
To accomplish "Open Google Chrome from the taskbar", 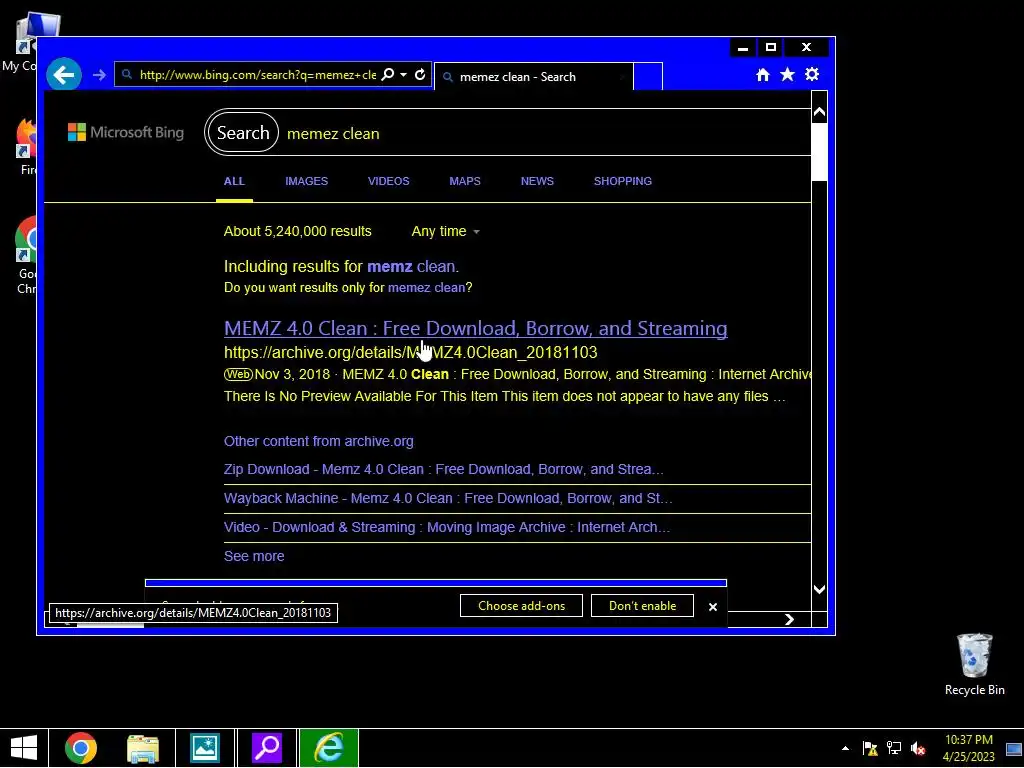I will coord(81,748).
